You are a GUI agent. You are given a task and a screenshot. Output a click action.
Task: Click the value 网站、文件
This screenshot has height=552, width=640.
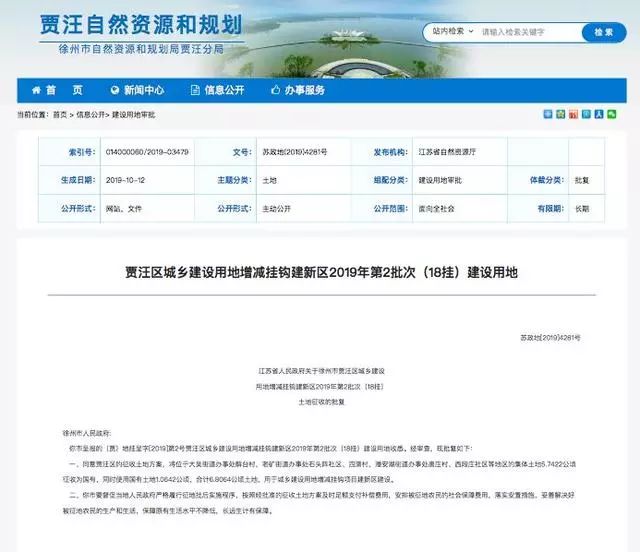[124, 209]
